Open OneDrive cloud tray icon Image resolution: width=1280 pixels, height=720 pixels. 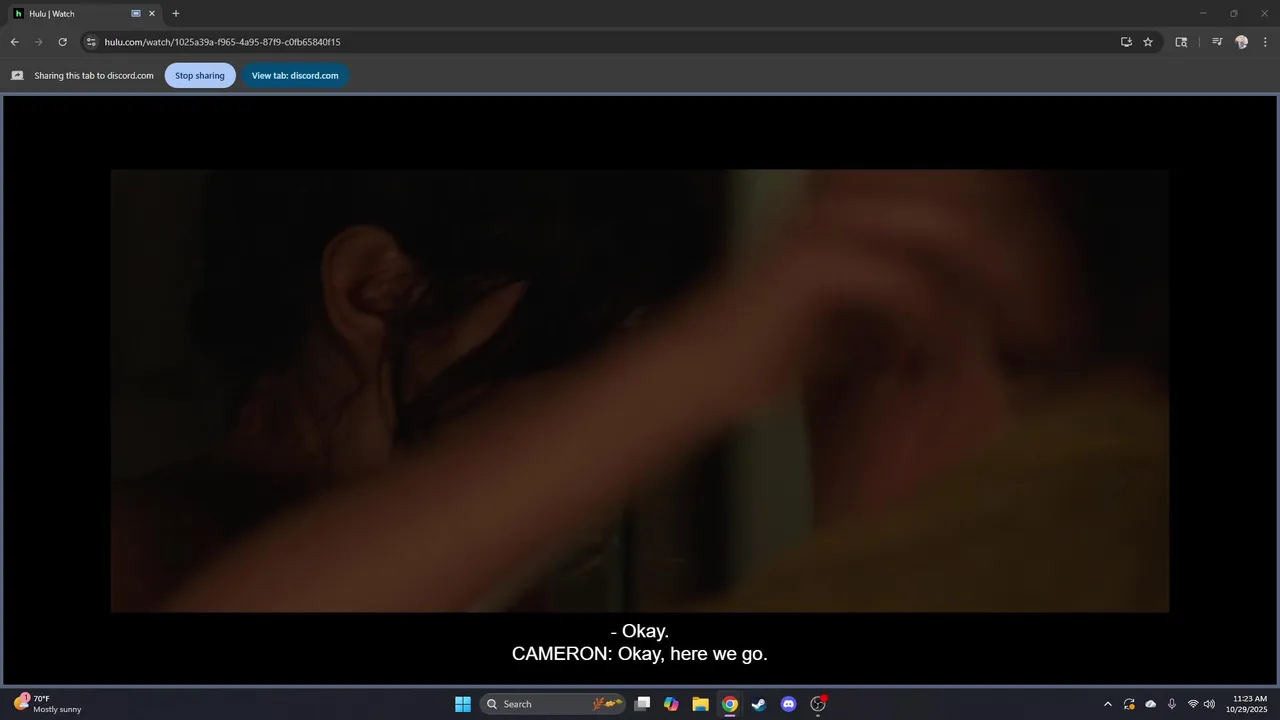1151,704
